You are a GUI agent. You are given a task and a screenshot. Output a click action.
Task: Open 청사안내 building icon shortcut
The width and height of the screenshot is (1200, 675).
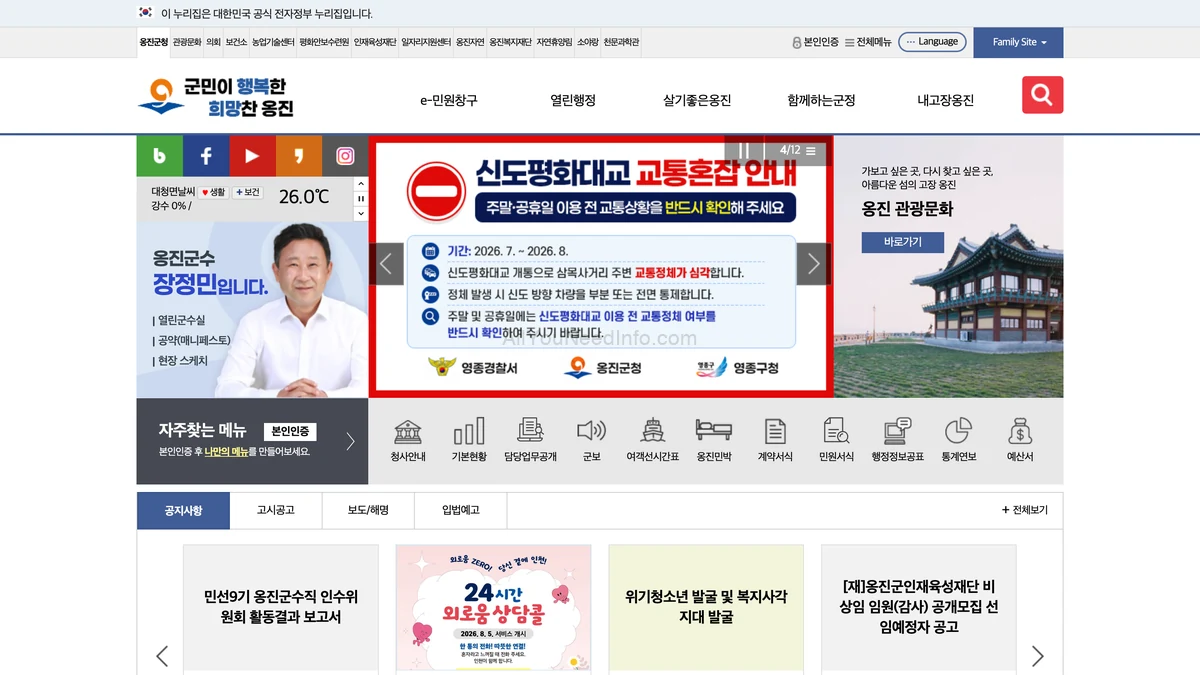(408, 441)
